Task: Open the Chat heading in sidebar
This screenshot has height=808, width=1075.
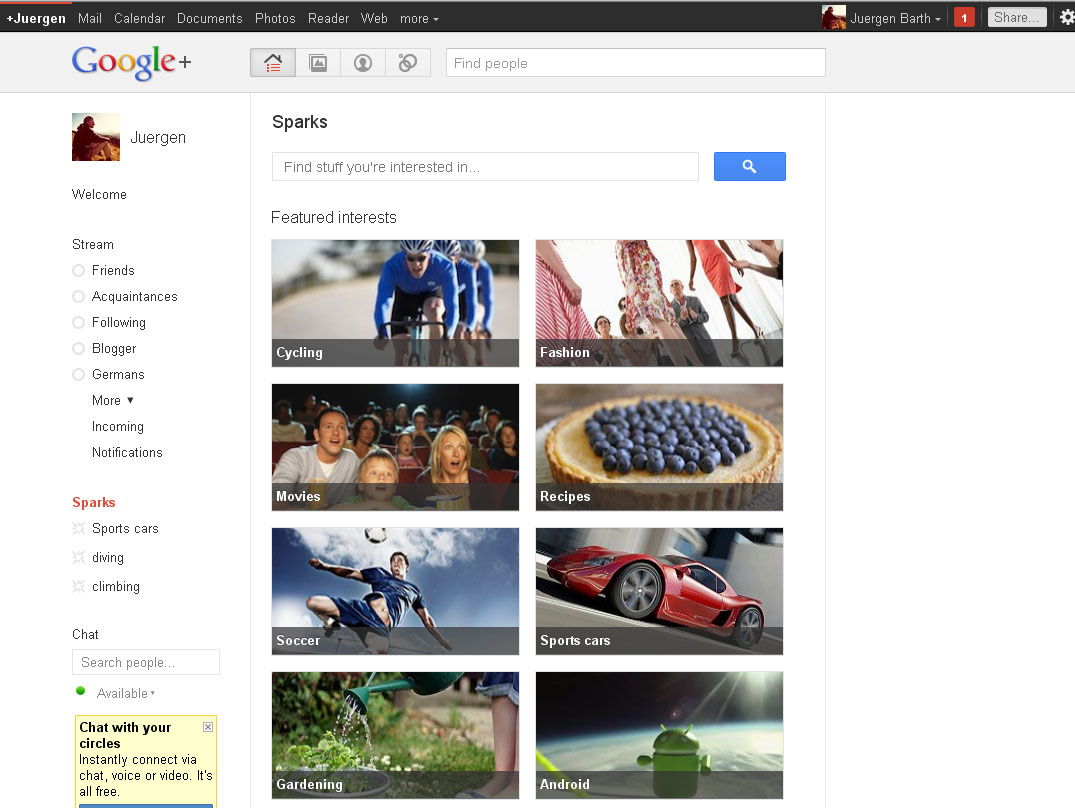Action: pyautogui.click(x=85, y=635)
